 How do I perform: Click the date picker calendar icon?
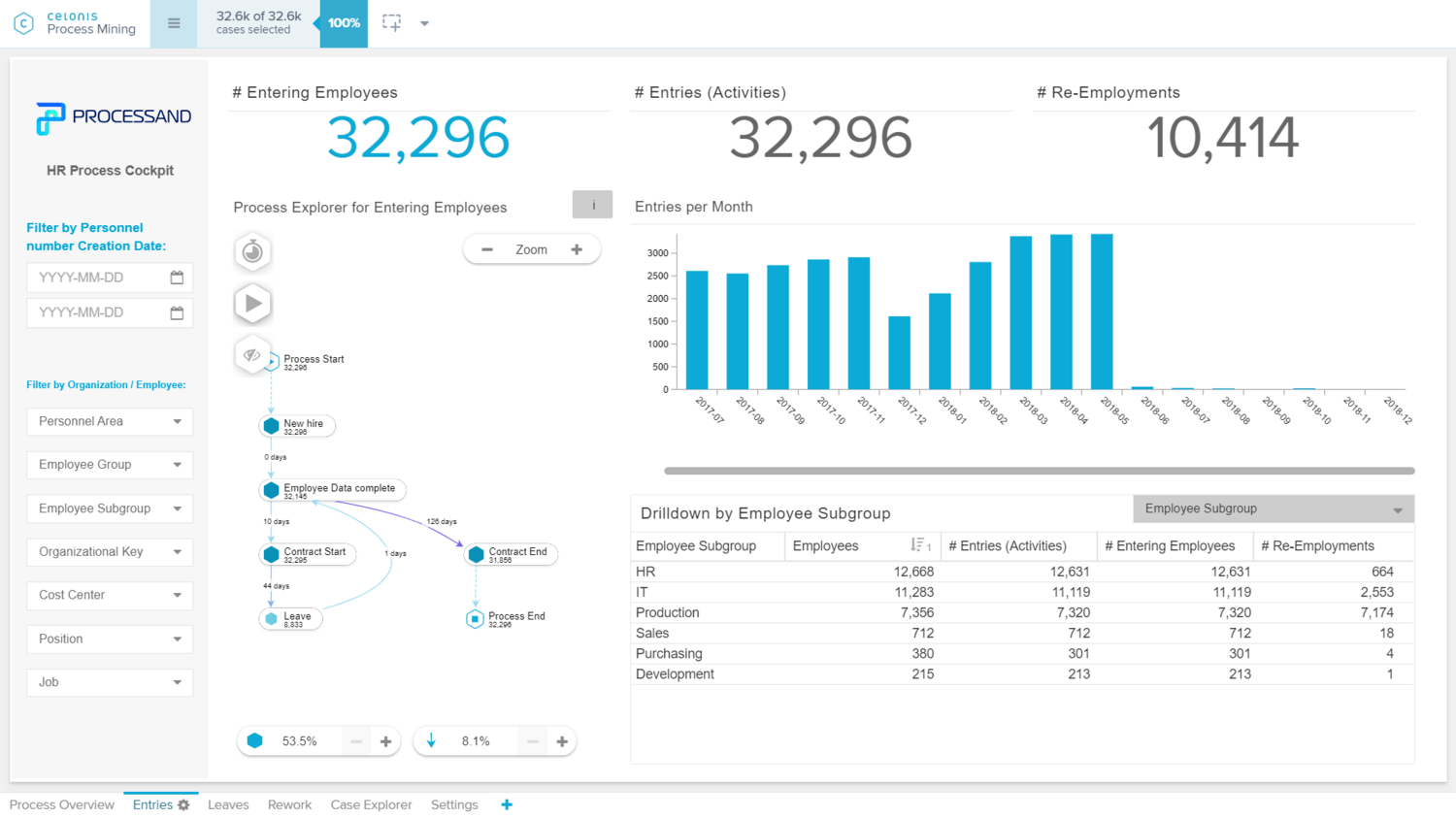tap(180, 277)
